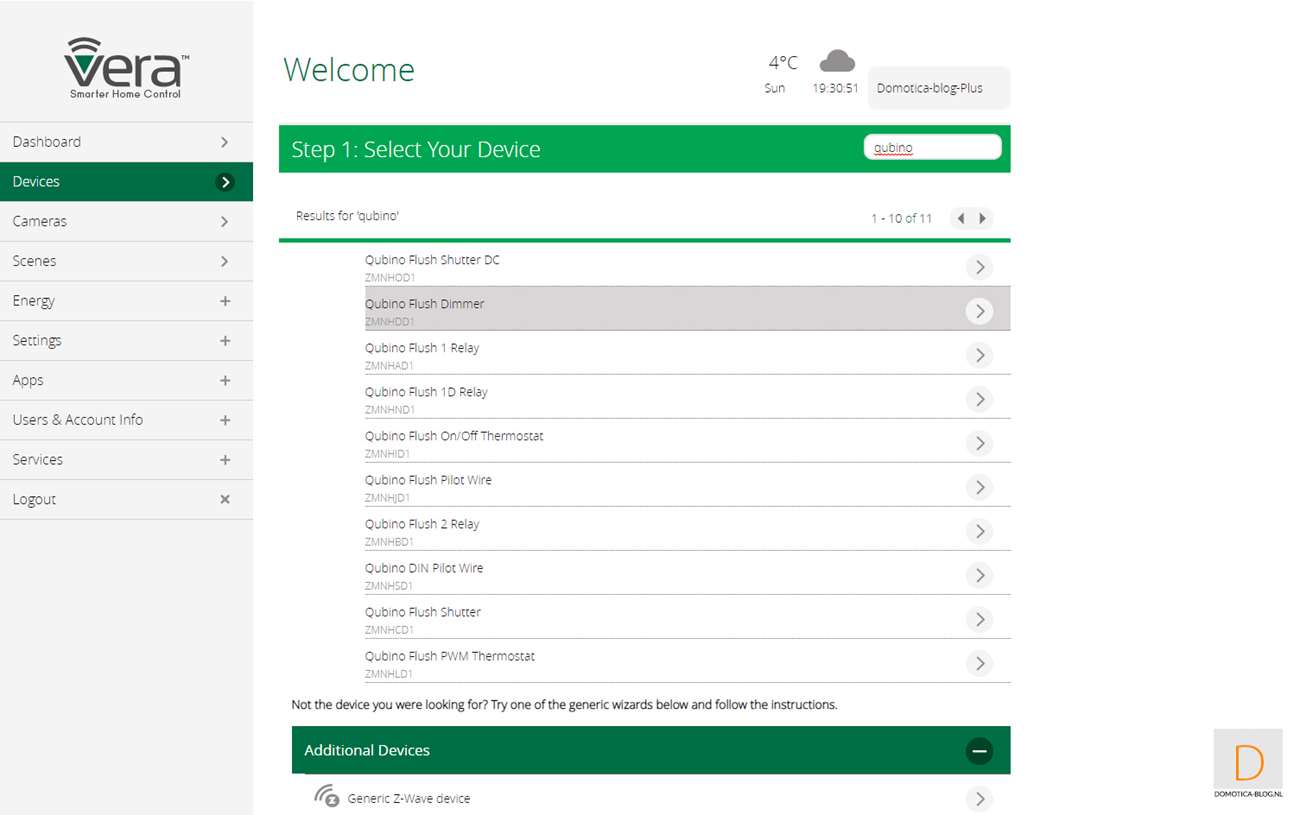
Task: Open the Energy menu item
Action: tap(126, 301)
